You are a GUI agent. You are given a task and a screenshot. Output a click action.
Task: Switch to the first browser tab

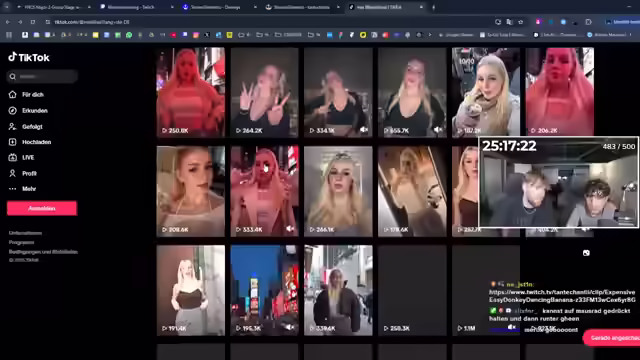coord(53,7)
